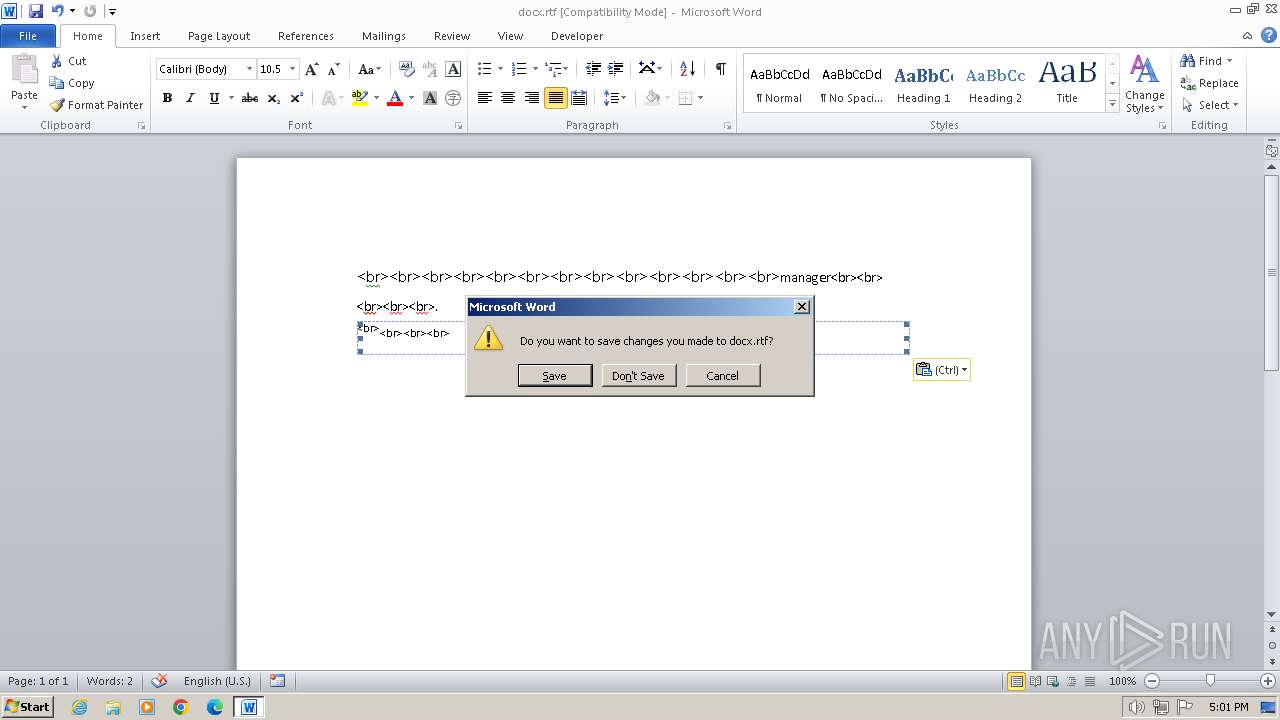Click Increase Indent icon
This screenshot has height=720, width=1280.
pyautogui.click(x=616, y=69)
